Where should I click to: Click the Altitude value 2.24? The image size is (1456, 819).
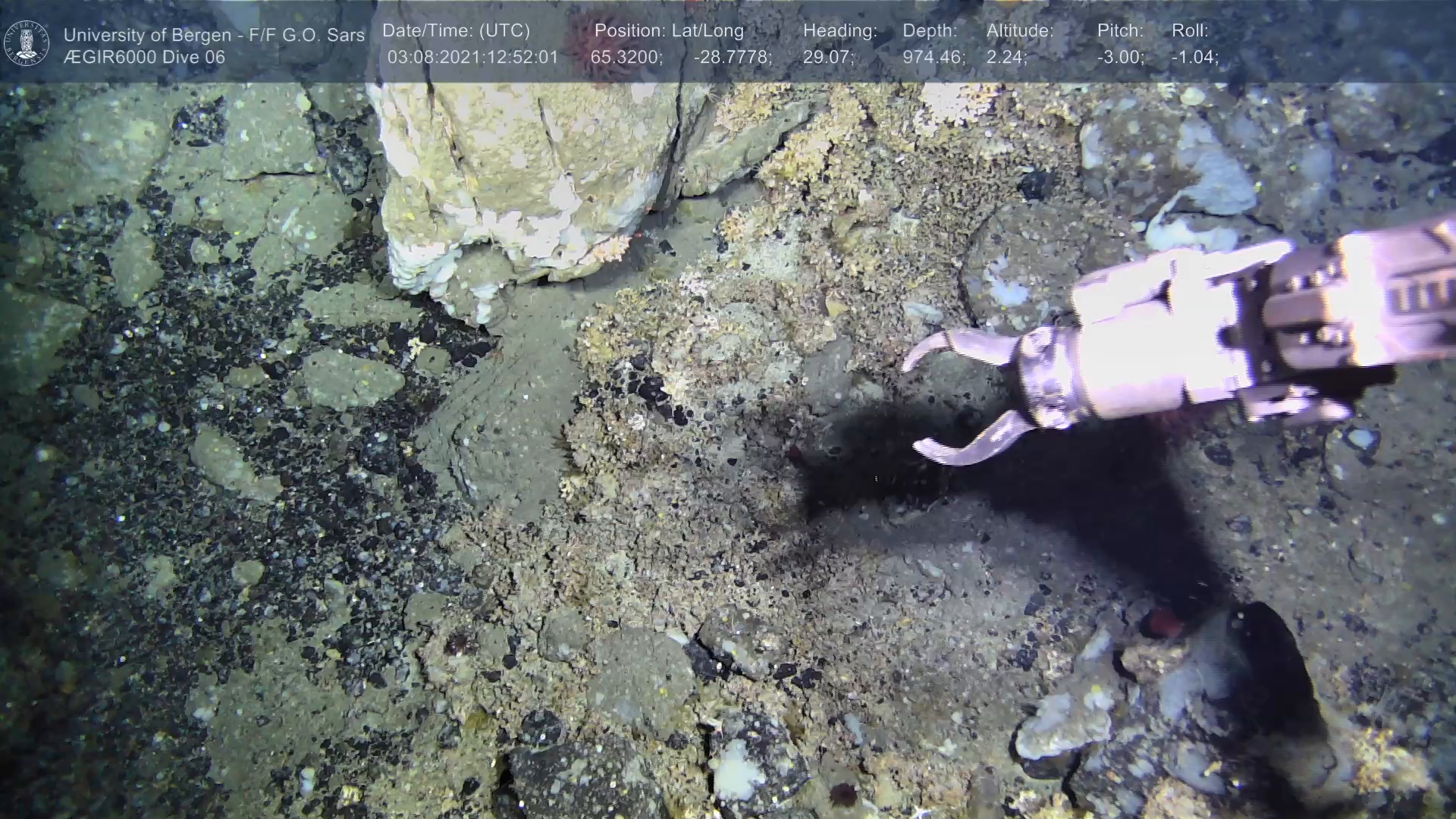click(x=1006, y=58)
